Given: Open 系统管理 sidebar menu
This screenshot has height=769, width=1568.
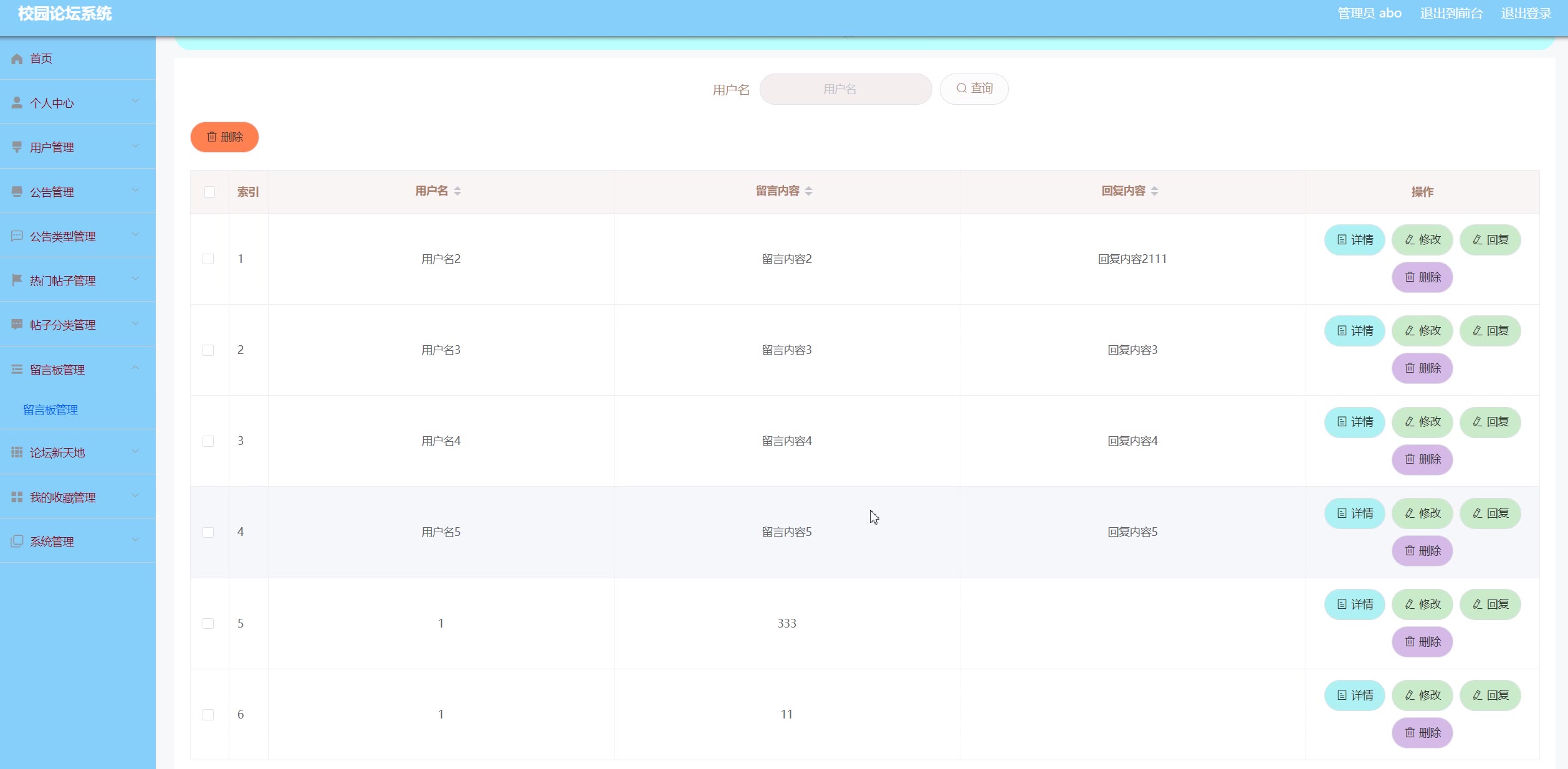Looking at the screenshot, I should (78, 542).
